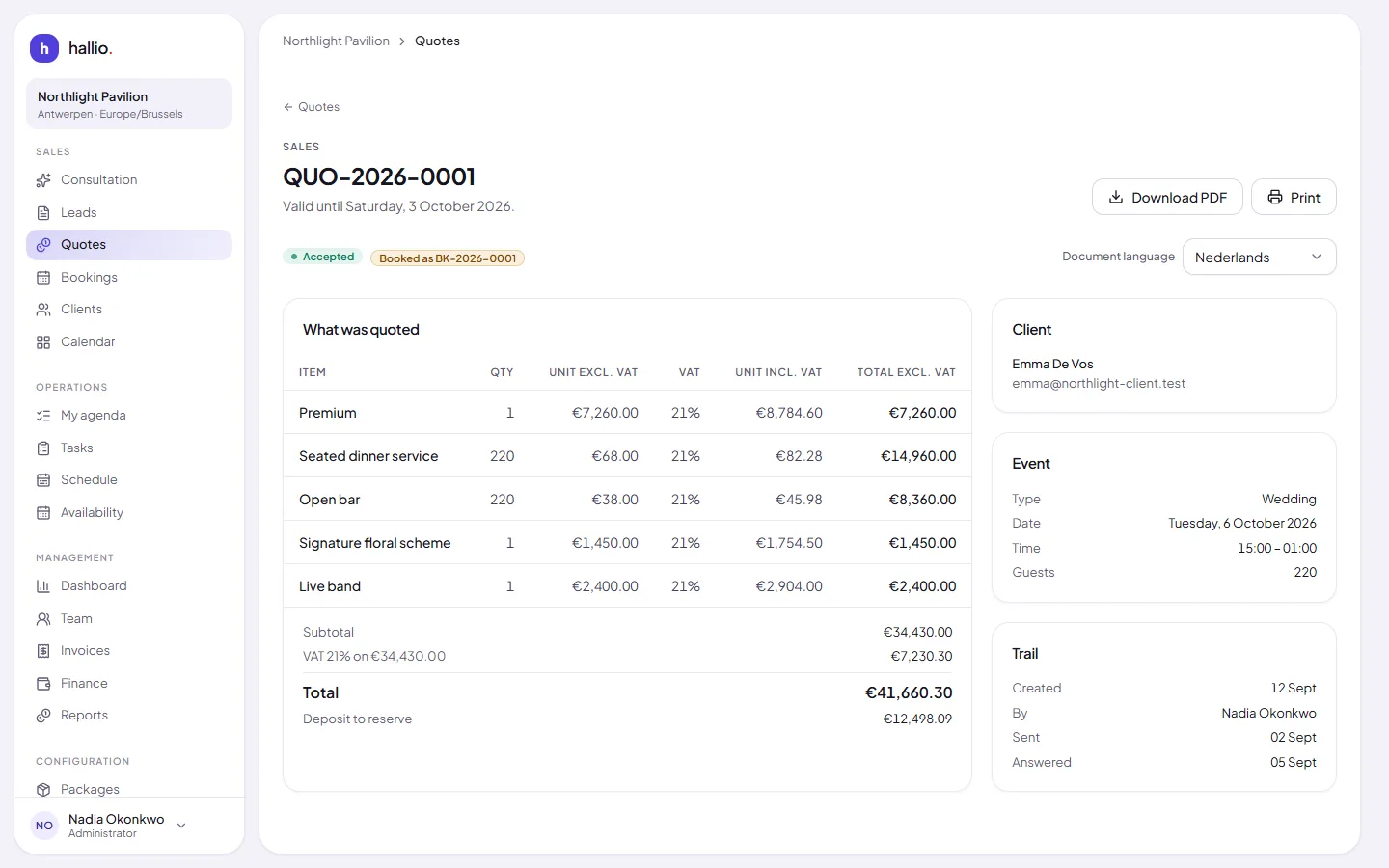
Task: Click the Bookings calendar icon
Action: 43,278
